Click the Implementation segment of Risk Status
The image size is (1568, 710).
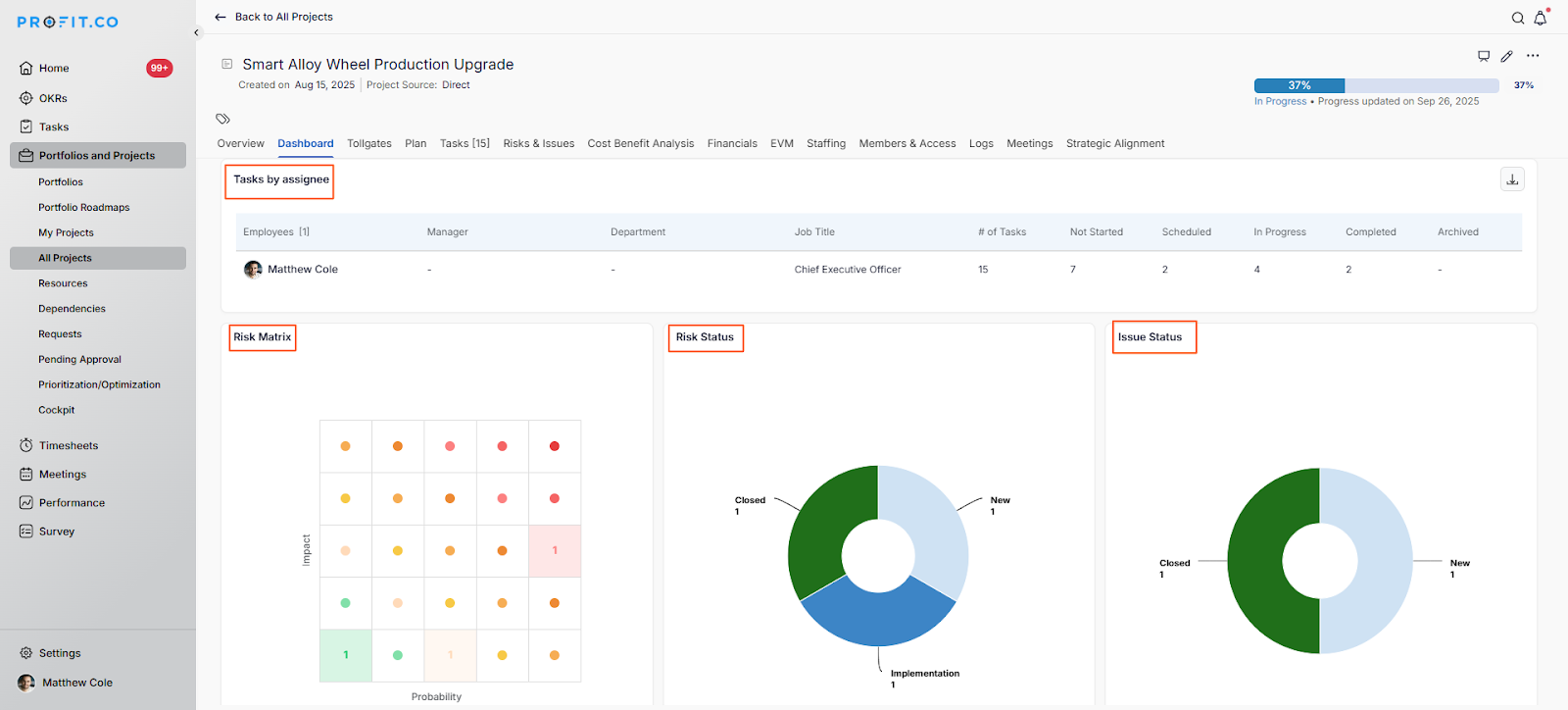click(x=877, y=618)
